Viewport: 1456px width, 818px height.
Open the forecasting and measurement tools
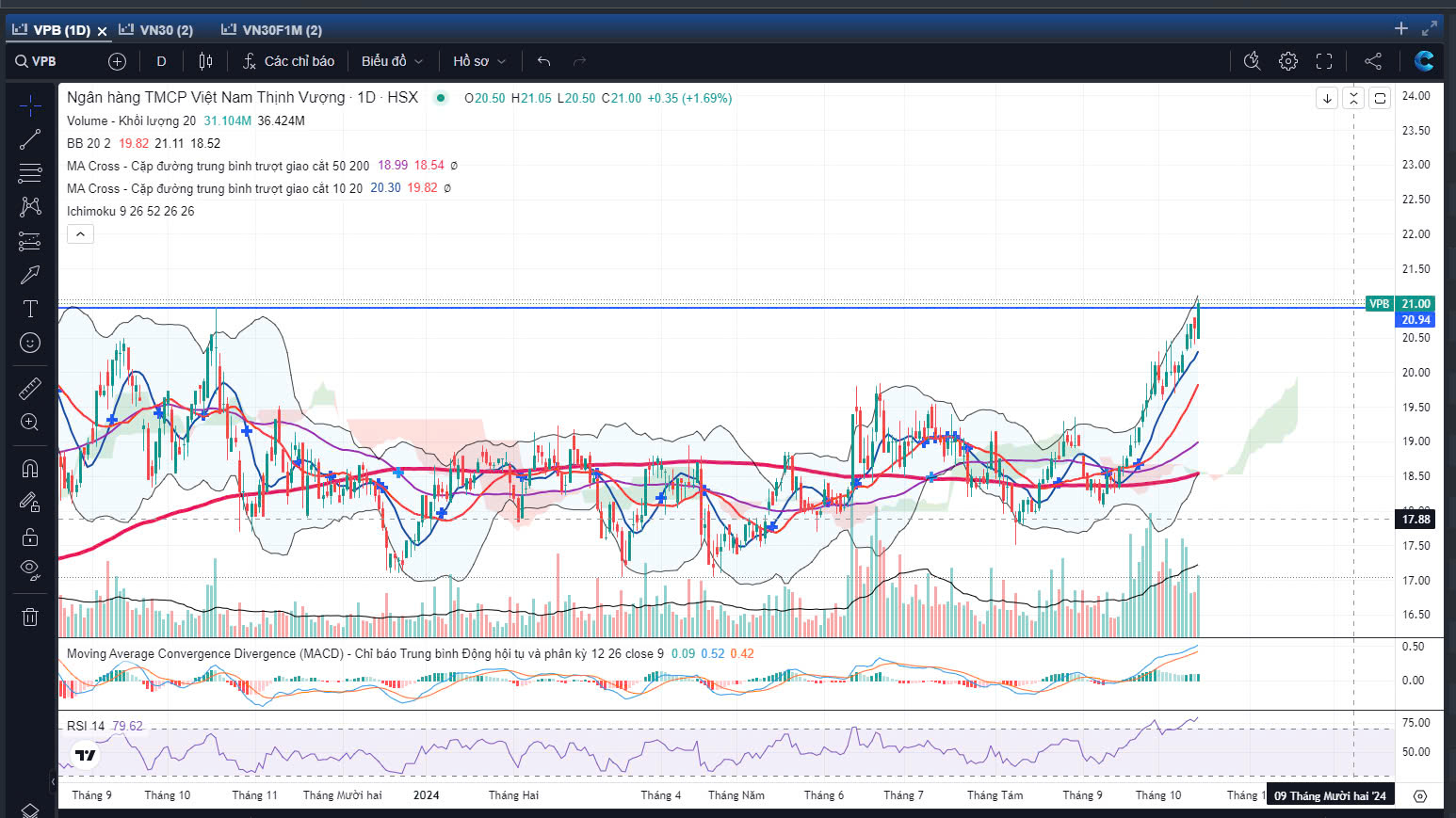tap(30, 241)
